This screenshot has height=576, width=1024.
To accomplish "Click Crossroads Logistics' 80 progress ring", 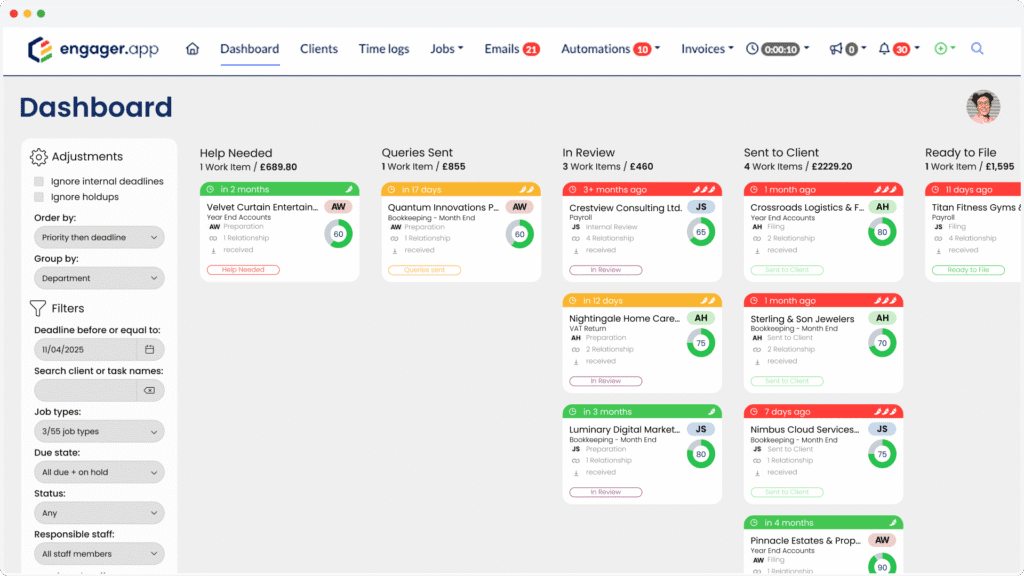I will [882, 232].
